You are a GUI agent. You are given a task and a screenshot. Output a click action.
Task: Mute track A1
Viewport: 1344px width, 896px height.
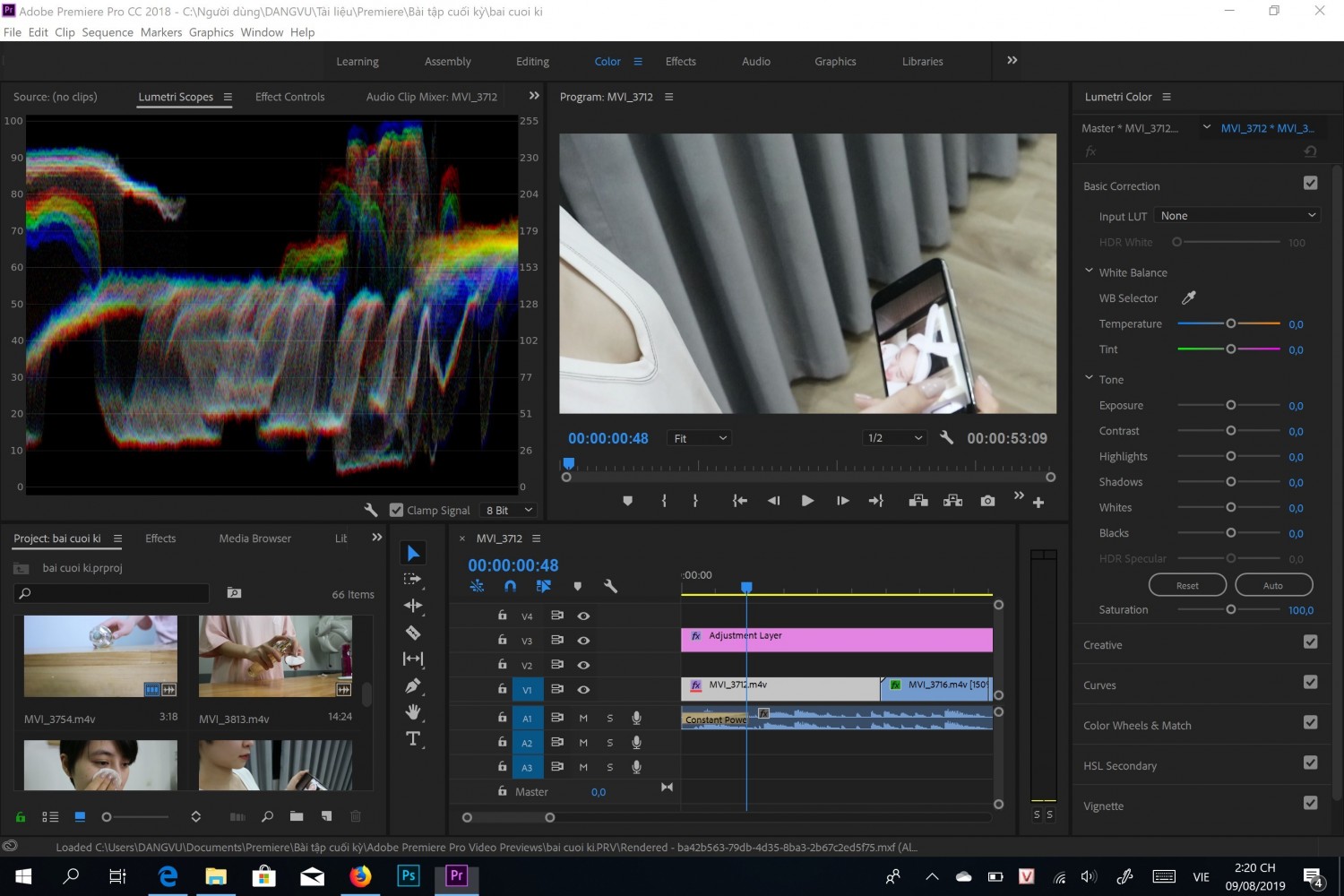click(583, 718)
